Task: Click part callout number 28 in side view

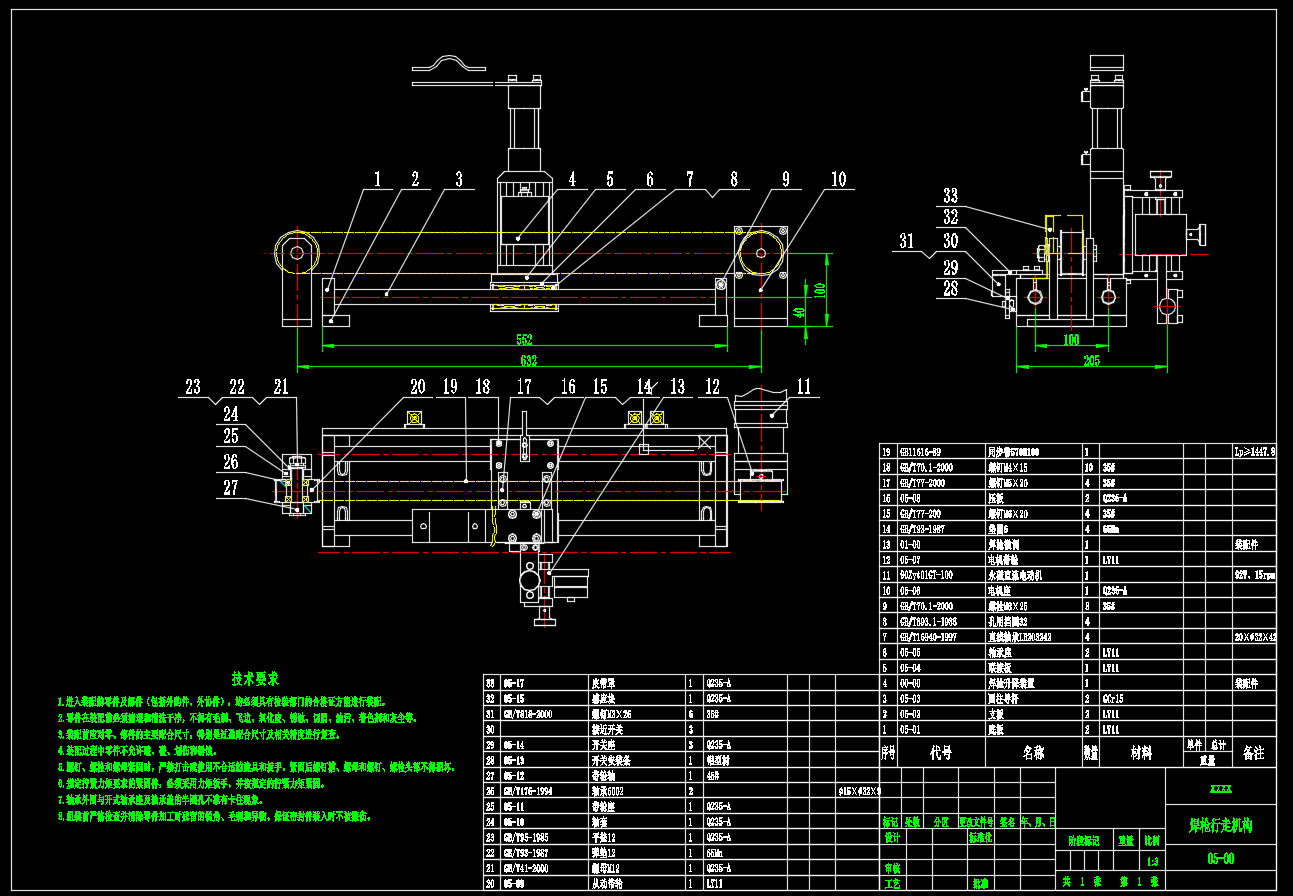Action: tap(950, 290)
